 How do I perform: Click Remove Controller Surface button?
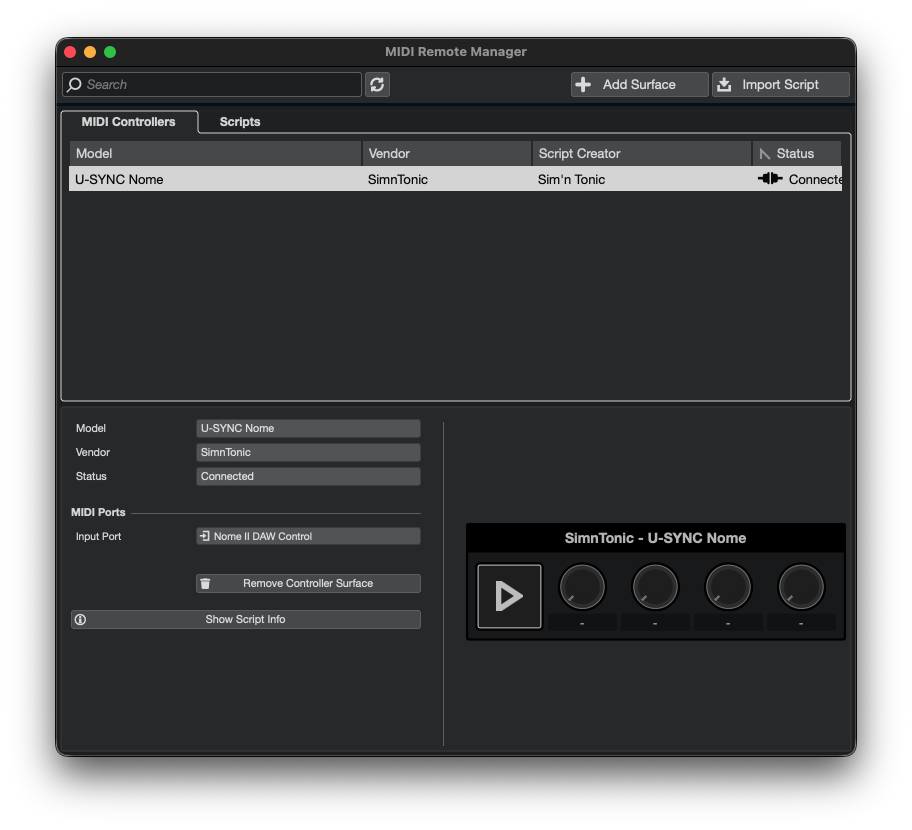click(x=308, y=583)
